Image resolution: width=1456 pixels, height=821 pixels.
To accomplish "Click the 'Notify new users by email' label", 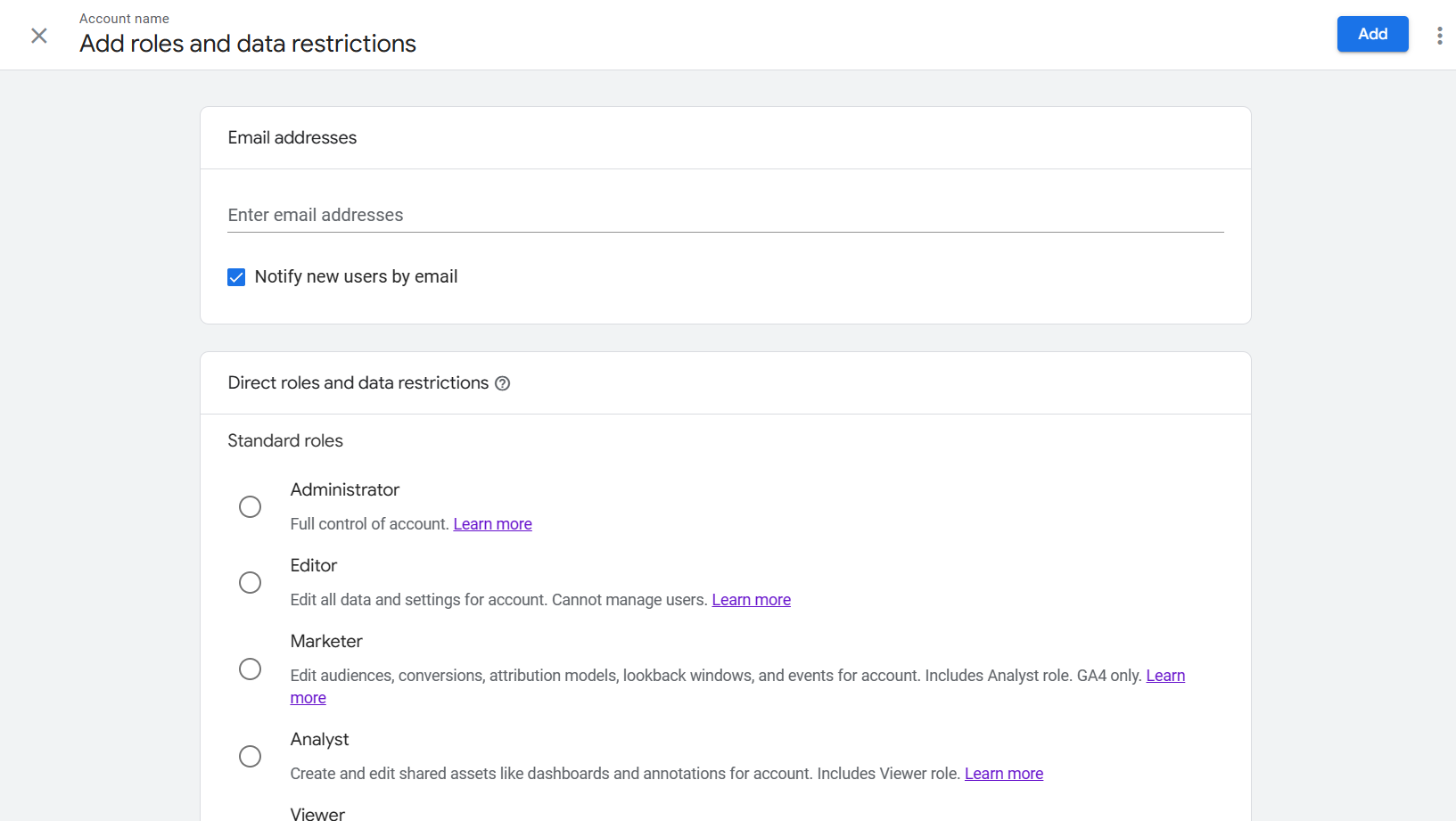I will (356, 277).
